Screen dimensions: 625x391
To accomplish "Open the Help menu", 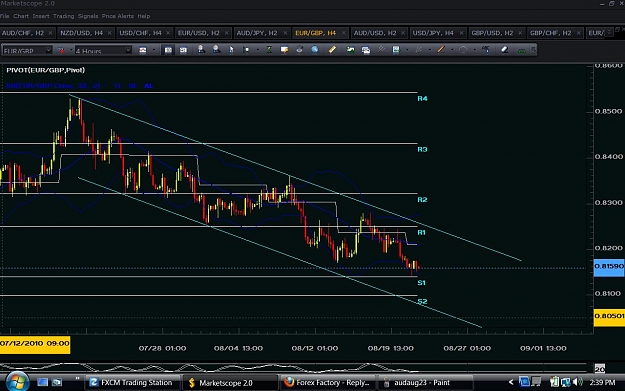I will tap(143, 16).
